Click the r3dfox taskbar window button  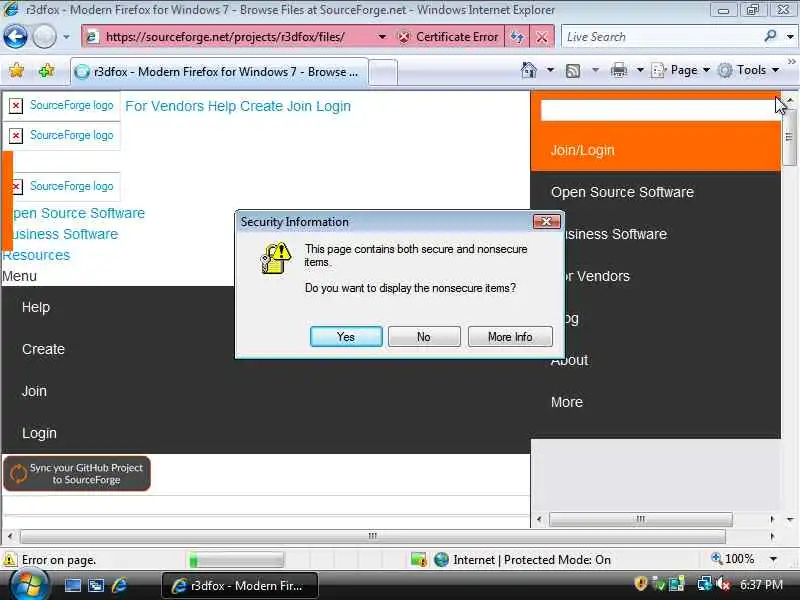240,586
